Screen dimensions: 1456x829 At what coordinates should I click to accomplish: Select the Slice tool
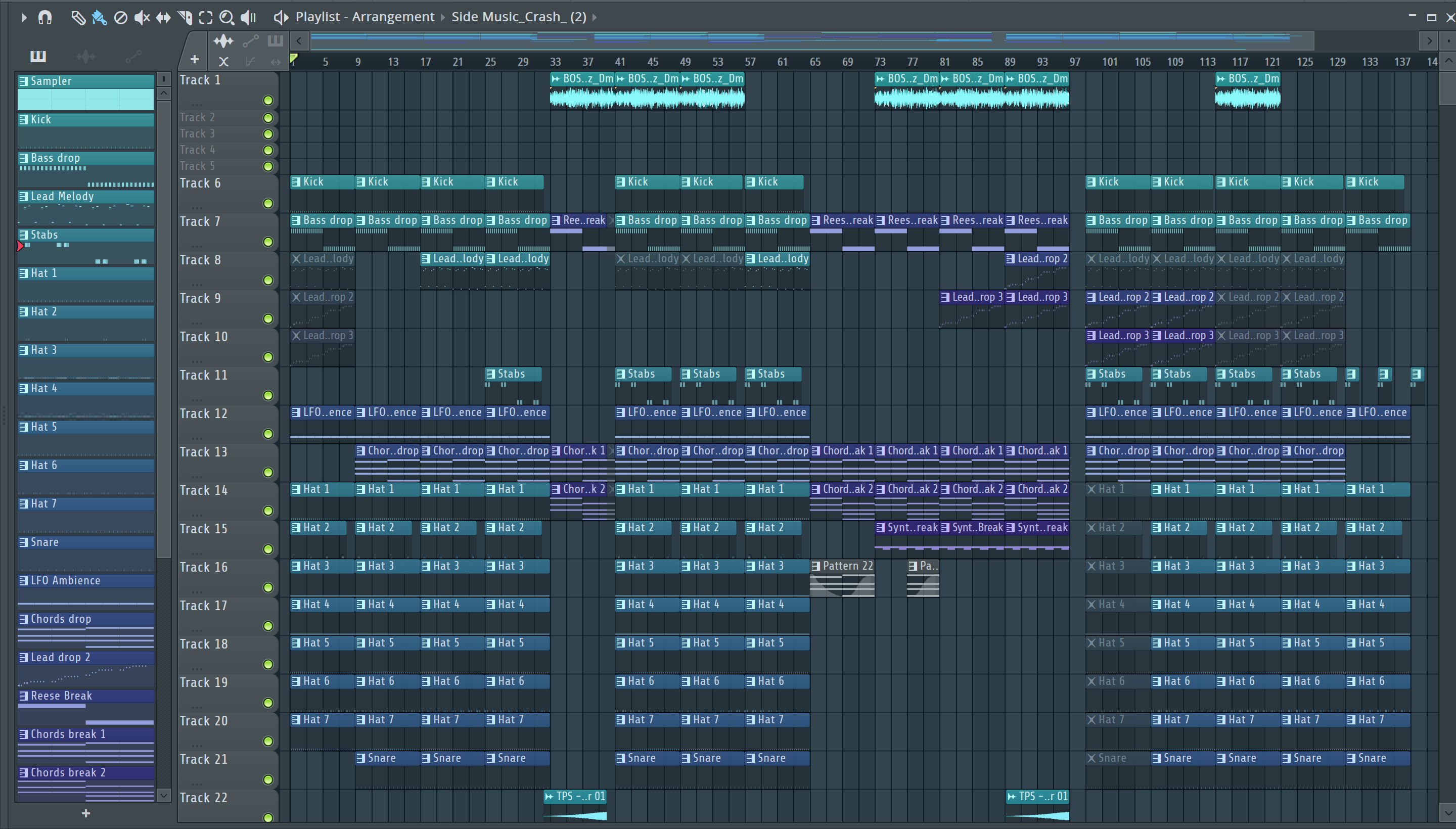185,18
